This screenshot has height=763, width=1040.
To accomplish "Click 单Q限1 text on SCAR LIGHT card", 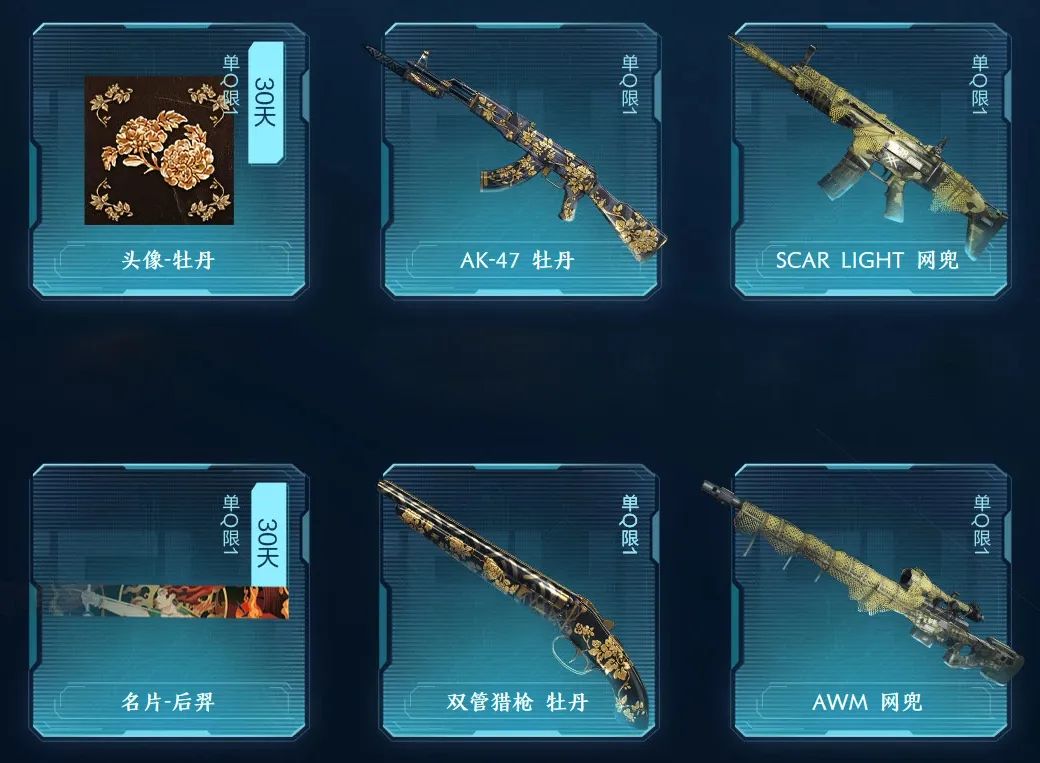I will (x=980, y=84).
